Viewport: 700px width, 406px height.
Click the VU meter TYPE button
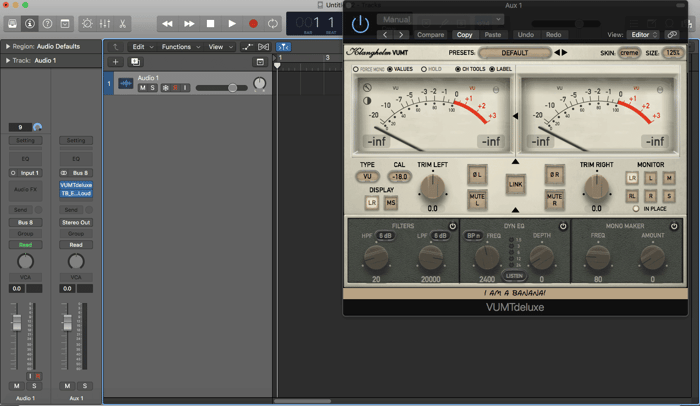[x=367, y=176]
